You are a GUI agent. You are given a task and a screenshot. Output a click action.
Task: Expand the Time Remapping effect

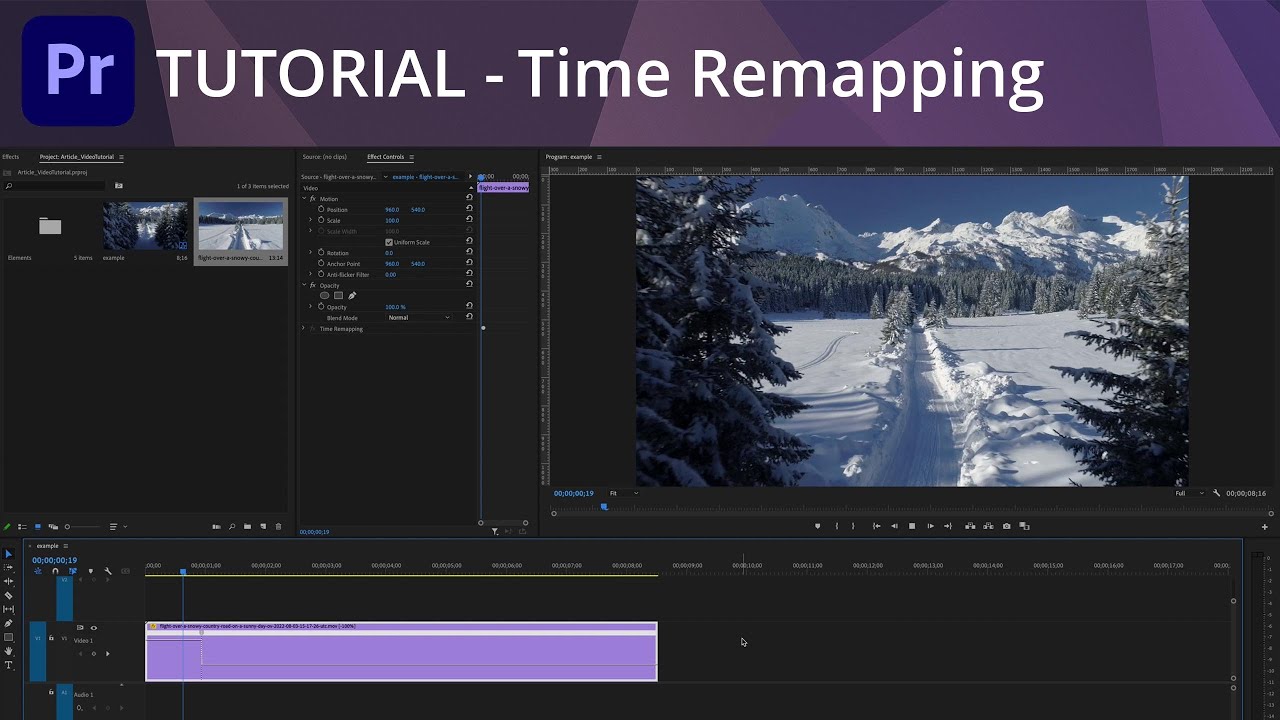pos(304,328)
